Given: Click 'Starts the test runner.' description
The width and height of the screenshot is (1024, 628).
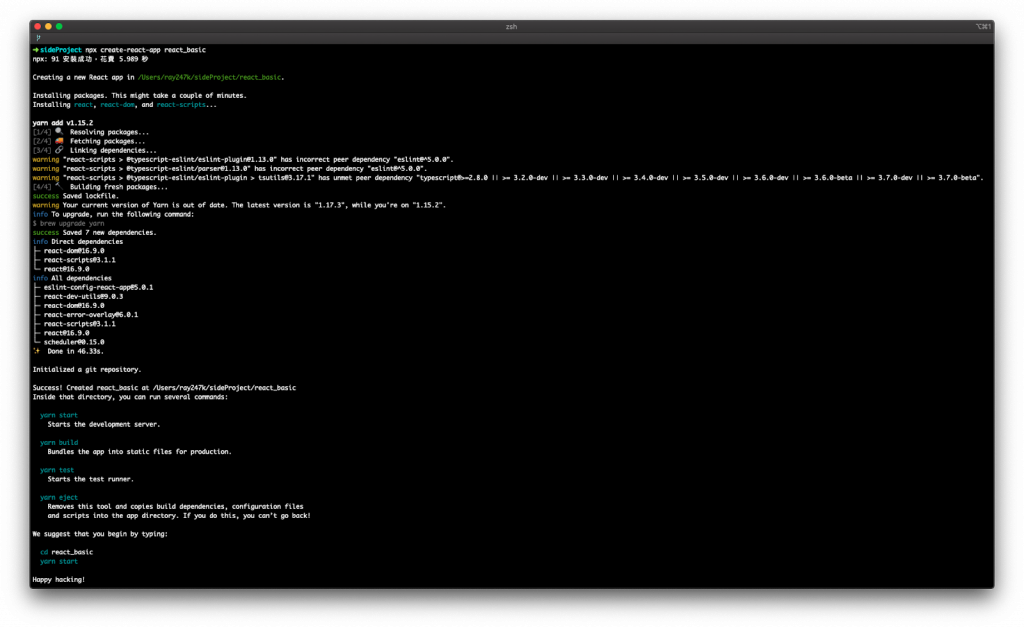Looking at the screenshot, I should click(91, 479).
